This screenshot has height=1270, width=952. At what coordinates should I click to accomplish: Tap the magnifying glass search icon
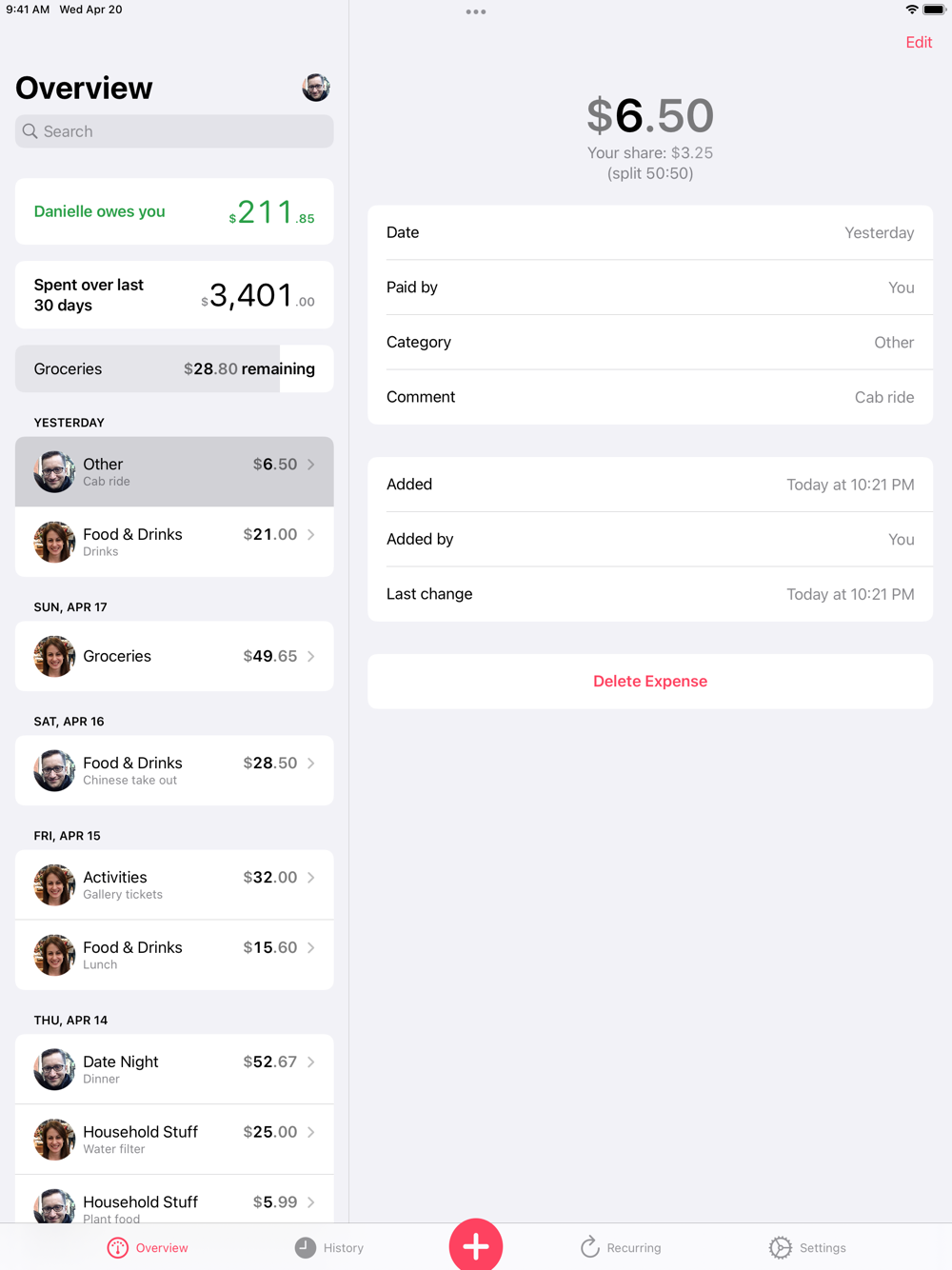pos(30,131)
